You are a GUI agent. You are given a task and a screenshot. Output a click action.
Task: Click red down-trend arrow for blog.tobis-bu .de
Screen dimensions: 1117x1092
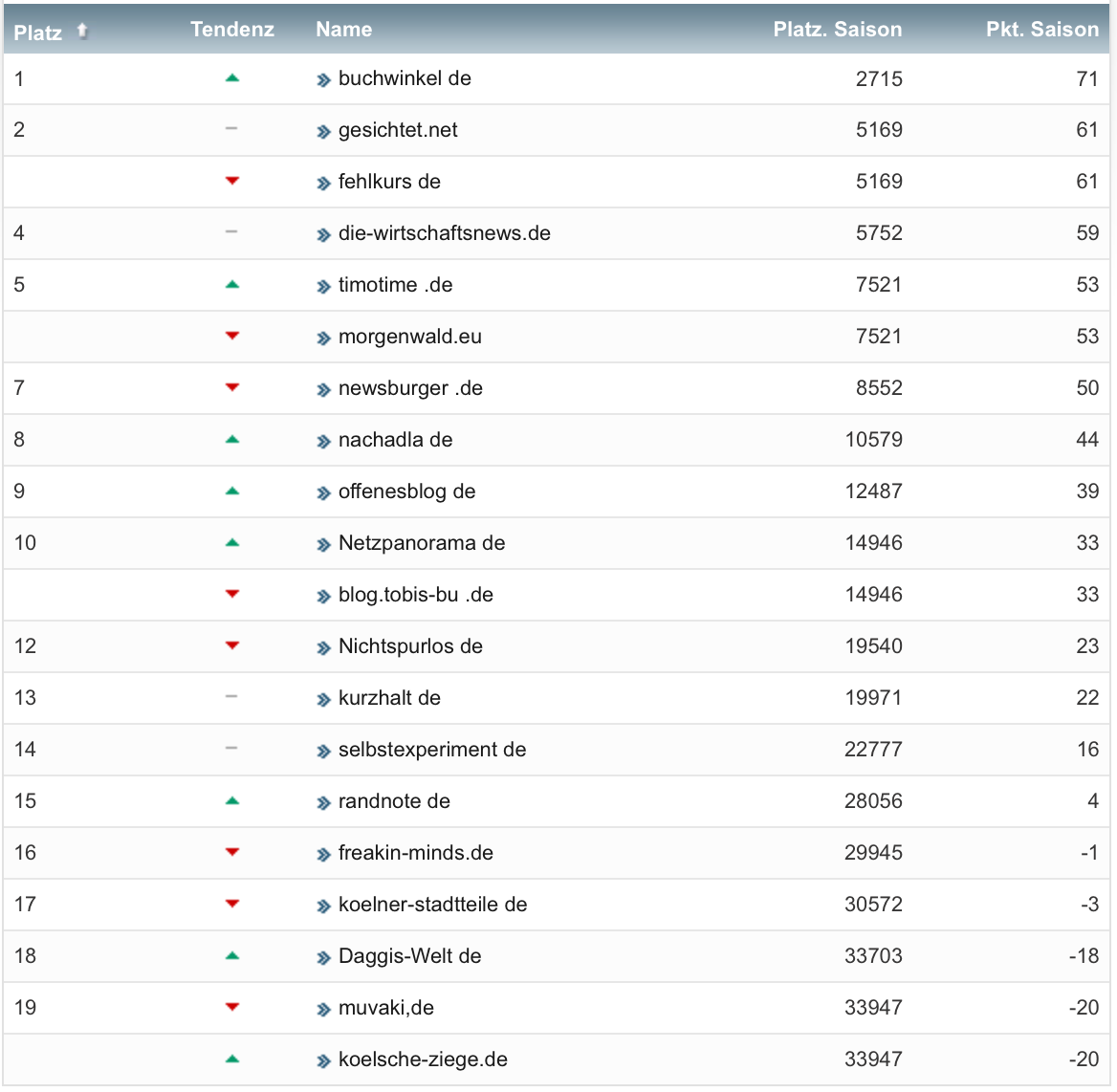(x=232, y=594)
